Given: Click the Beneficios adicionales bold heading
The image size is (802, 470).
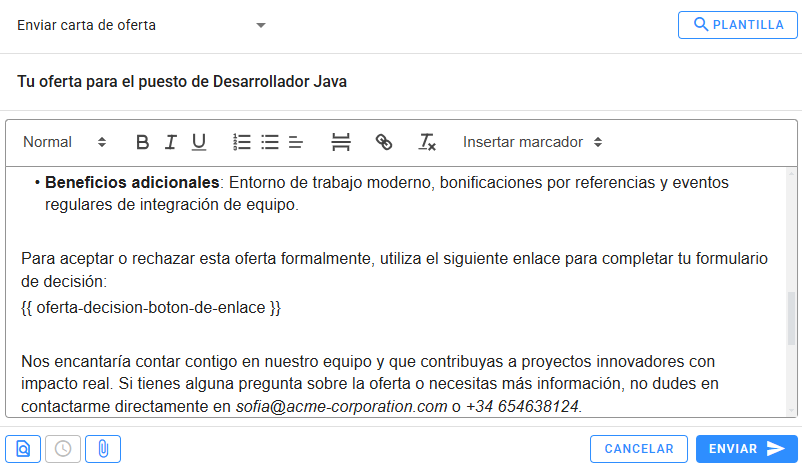Looking at the screenshot, I should pos(132,183).
